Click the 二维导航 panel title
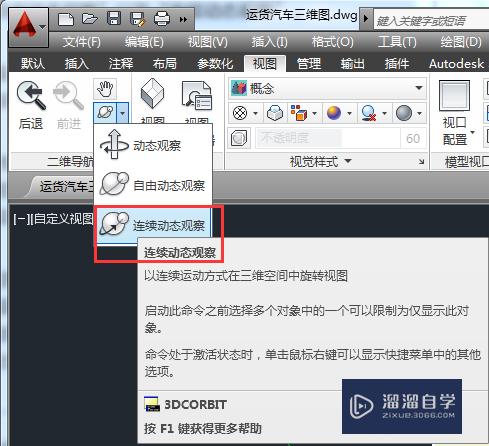Screen dimensions: 489x446 tap(70, 162)
